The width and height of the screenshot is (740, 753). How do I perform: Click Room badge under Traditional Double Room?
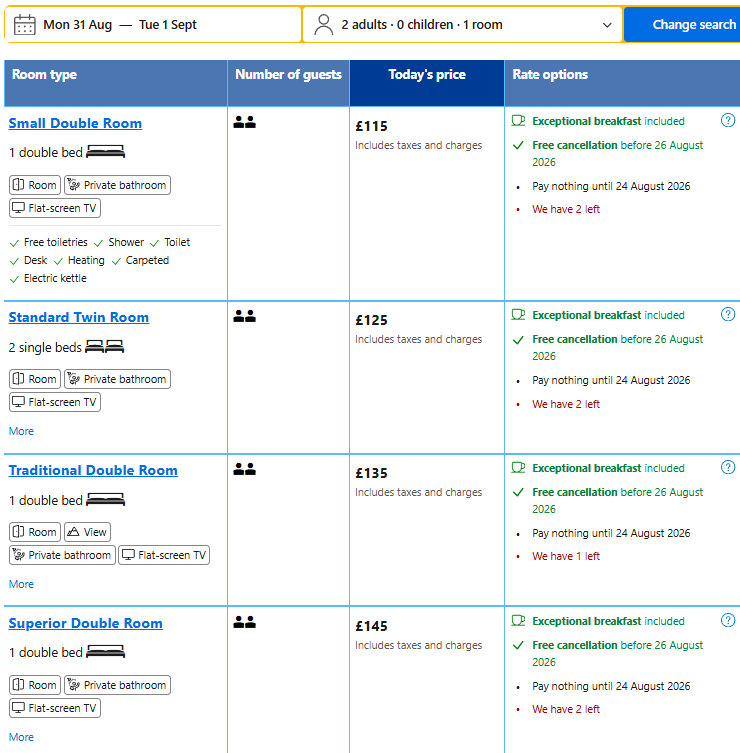pyautogui.click(x=35, y=532)
